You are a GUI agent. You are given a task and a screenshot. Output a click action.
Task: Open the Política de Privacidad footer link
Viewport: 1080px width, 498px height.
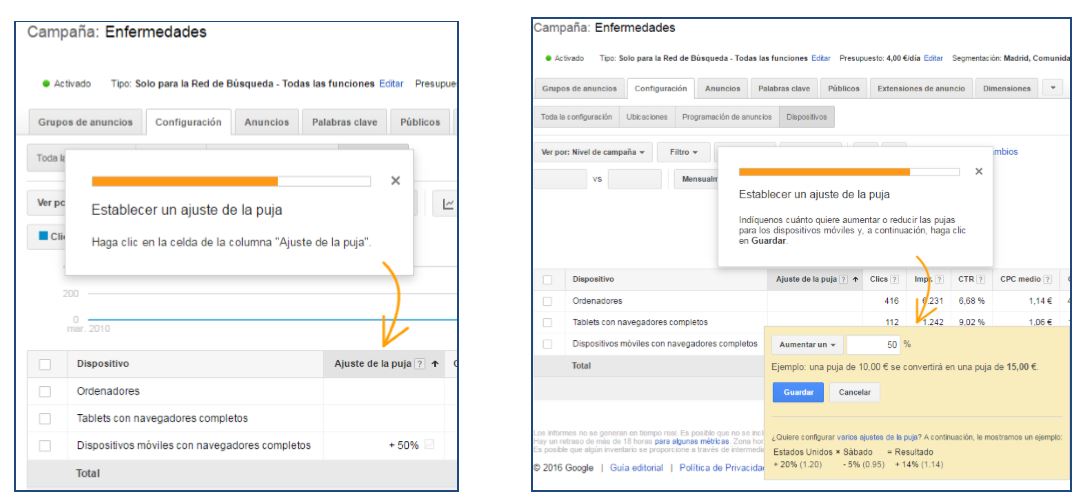point(722,468)
